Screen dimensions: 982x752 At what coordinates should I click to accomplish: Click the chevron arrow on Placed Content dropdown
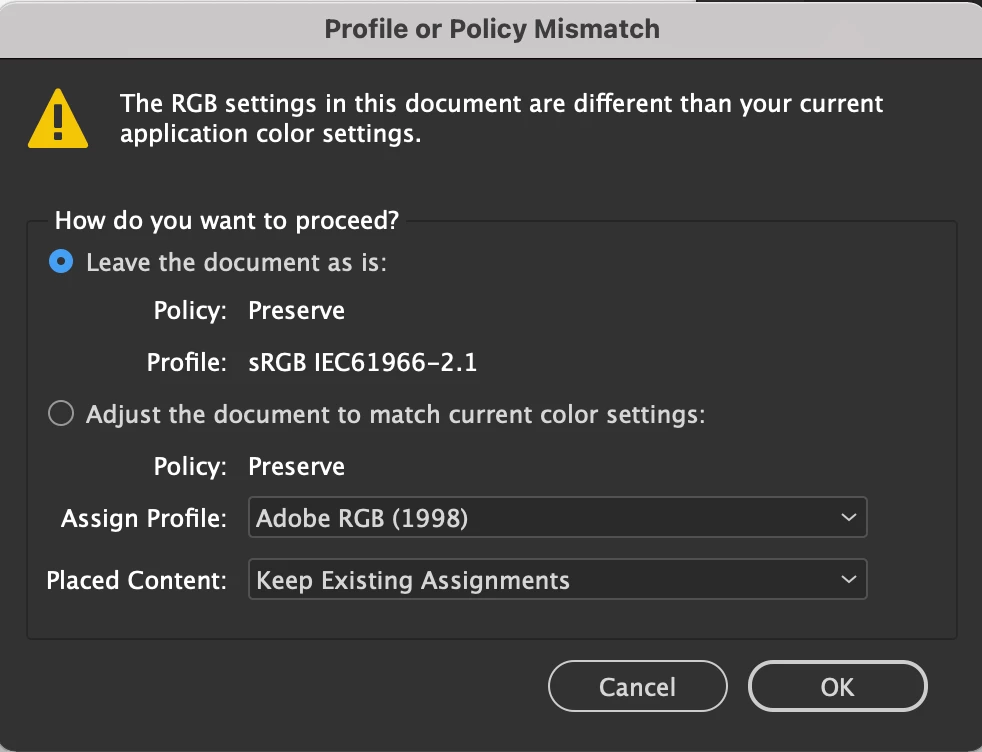point(848,580)
